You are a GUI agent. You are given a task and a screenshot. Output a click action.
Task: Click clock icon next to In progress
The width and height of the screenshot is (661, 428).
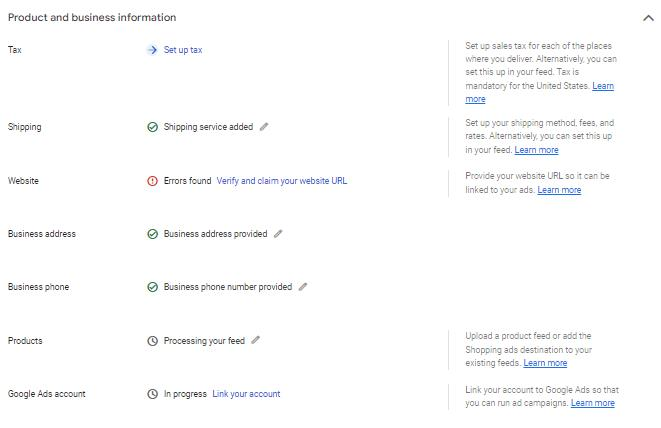(152, 394)
